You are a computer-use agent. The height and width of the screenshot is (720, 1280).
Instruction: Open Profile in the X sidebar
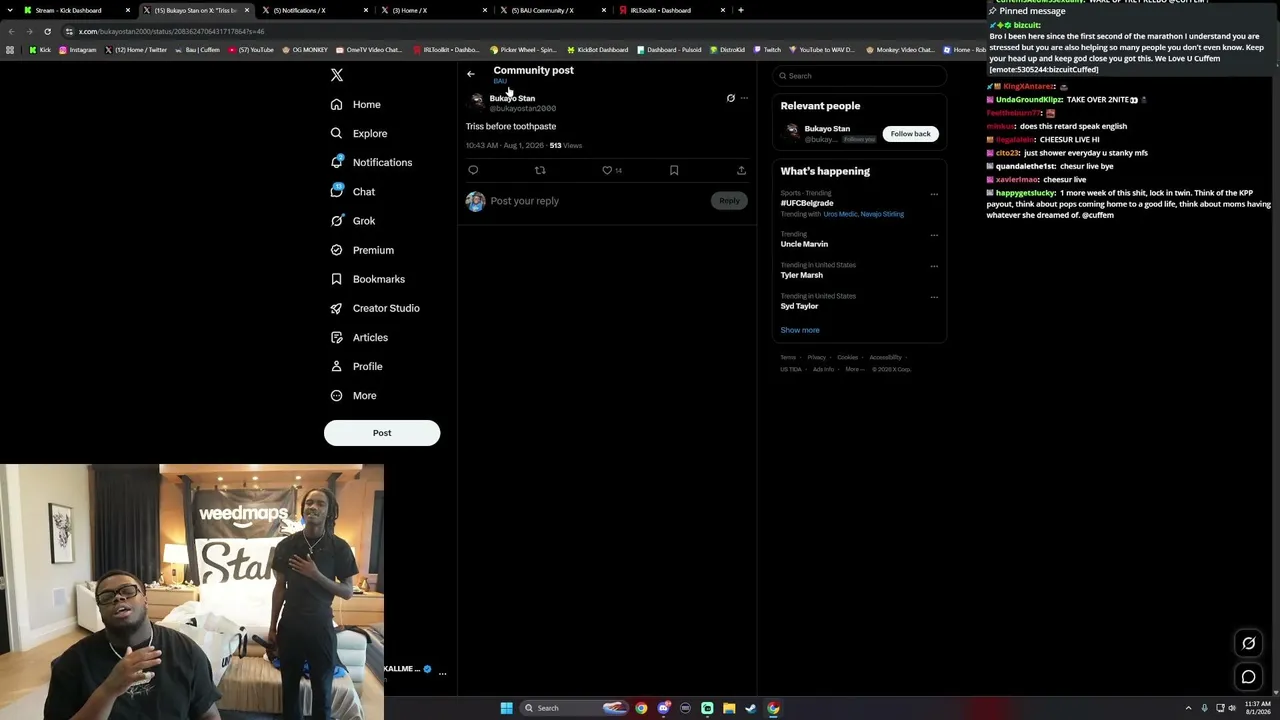pos(357,366)
